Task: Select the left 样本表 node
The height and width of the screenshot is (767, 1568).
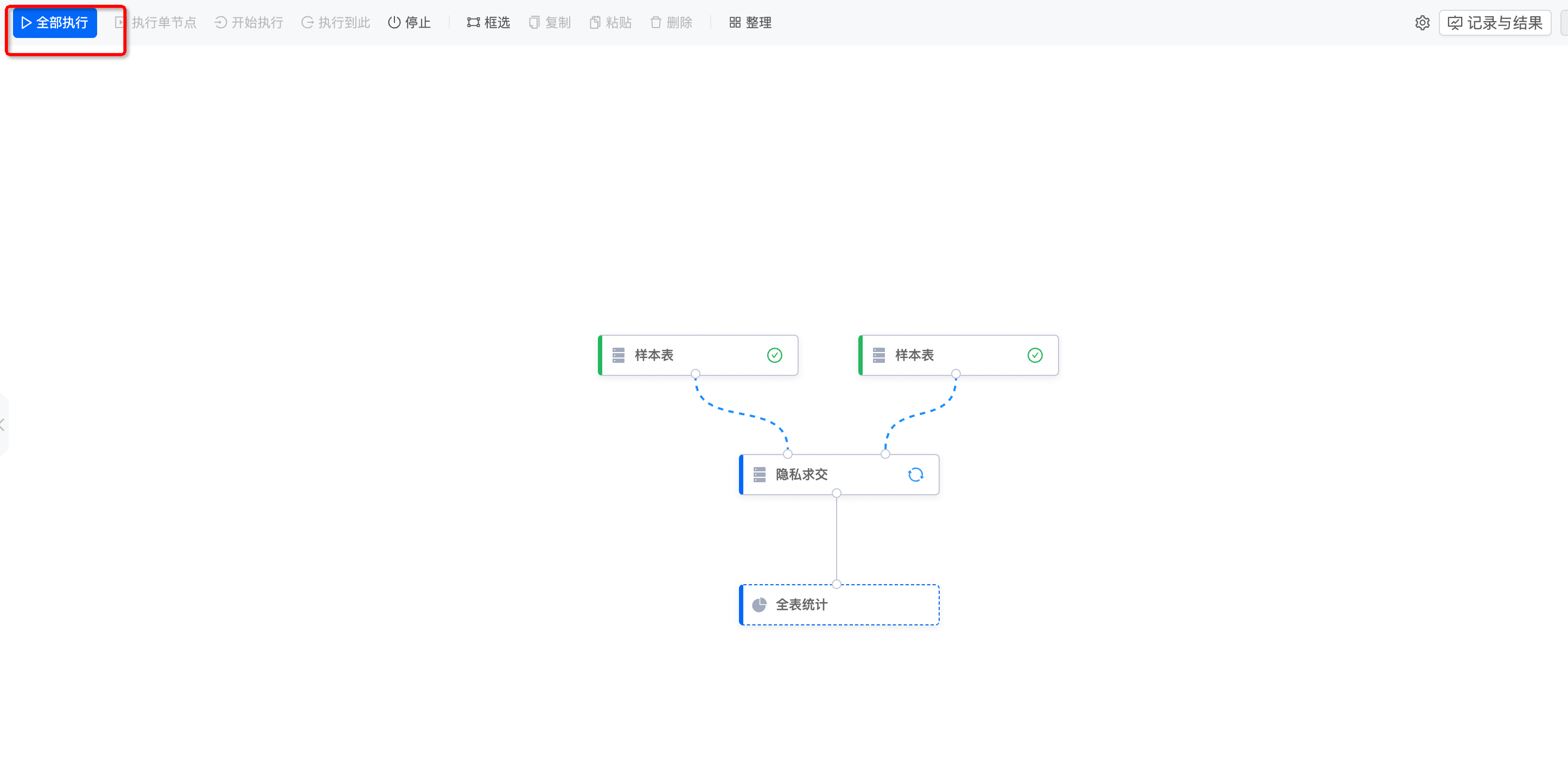Action: coord(698,355)
